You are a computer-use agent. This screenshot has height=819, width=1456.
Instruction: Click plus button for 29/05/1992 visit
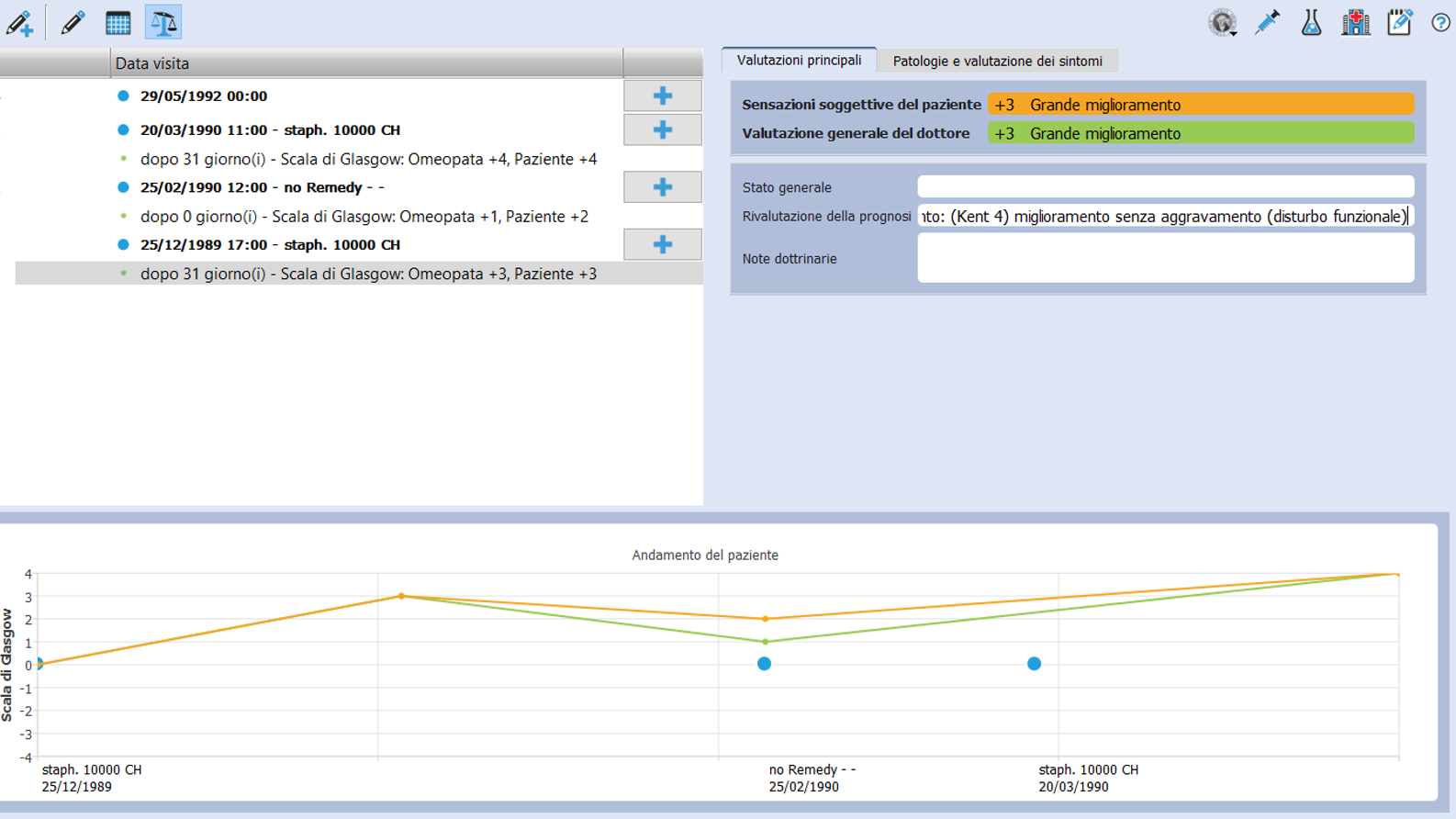[x=662, y=95]
